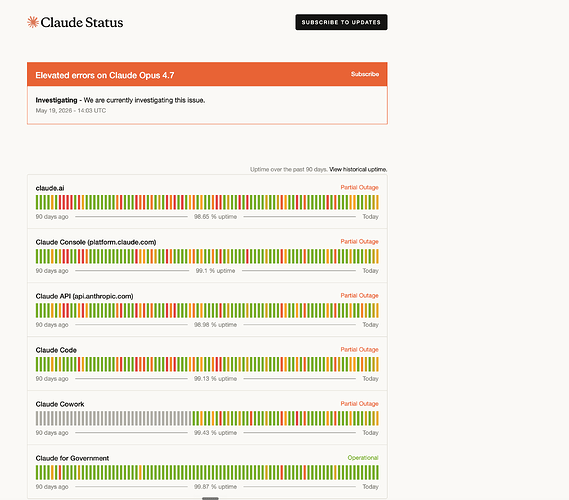
Task: Click the 99.43 % uptime value for Claude Cowork
Action: pyautogui.click(x=215, y=433)
